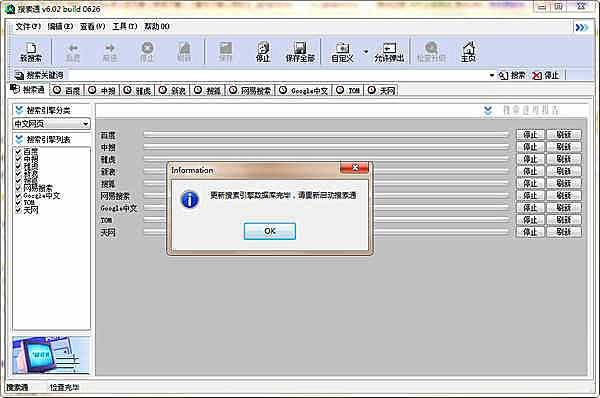The height and width of the screenshot is (398, 600).
Task: Switch to the Google中文 tab
Action: coord(304,90)
